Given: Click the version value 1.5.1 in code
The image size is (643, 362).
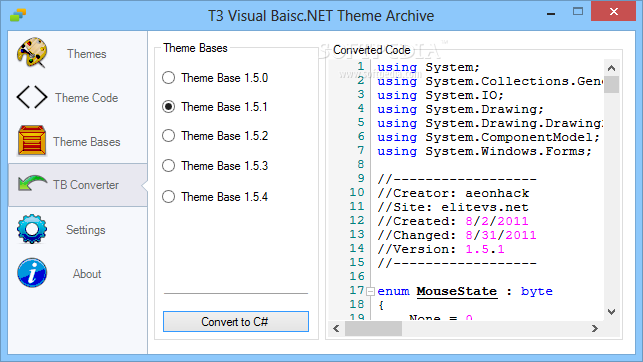Looking at the screenshot, I should click(x=485, y=249).
